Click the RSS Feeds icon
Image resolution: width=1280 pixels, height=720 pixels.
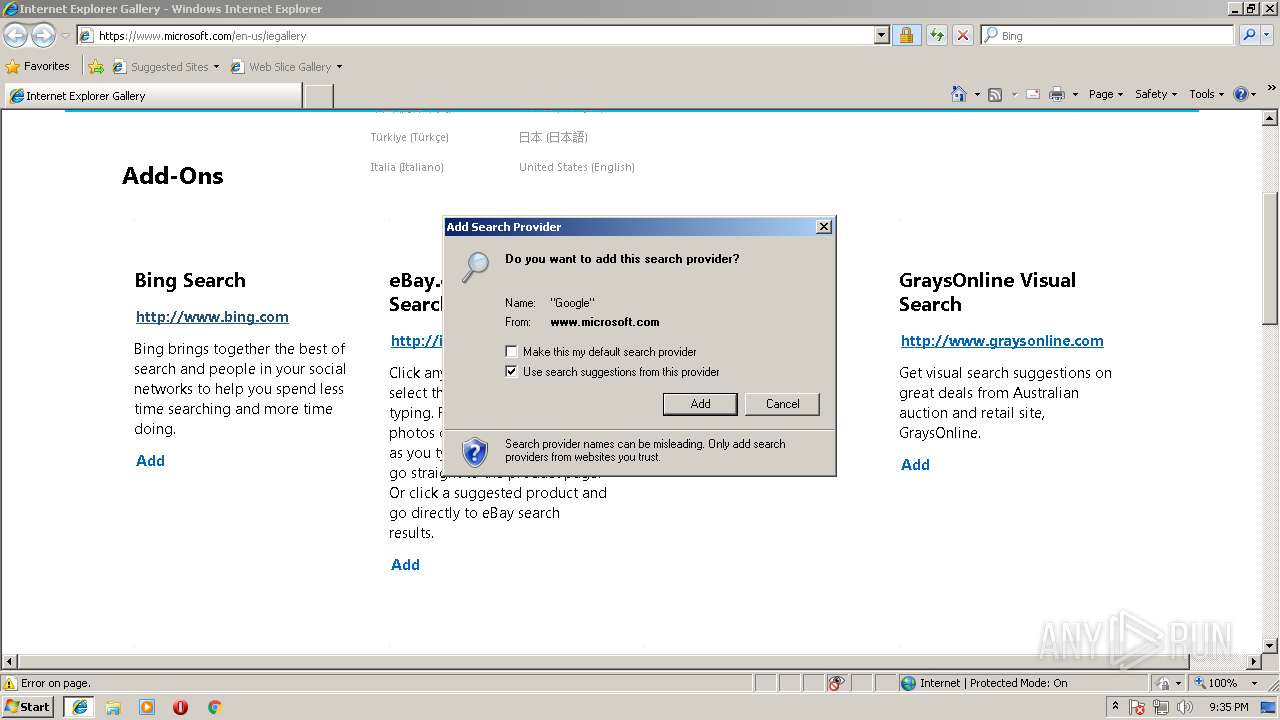995,94
